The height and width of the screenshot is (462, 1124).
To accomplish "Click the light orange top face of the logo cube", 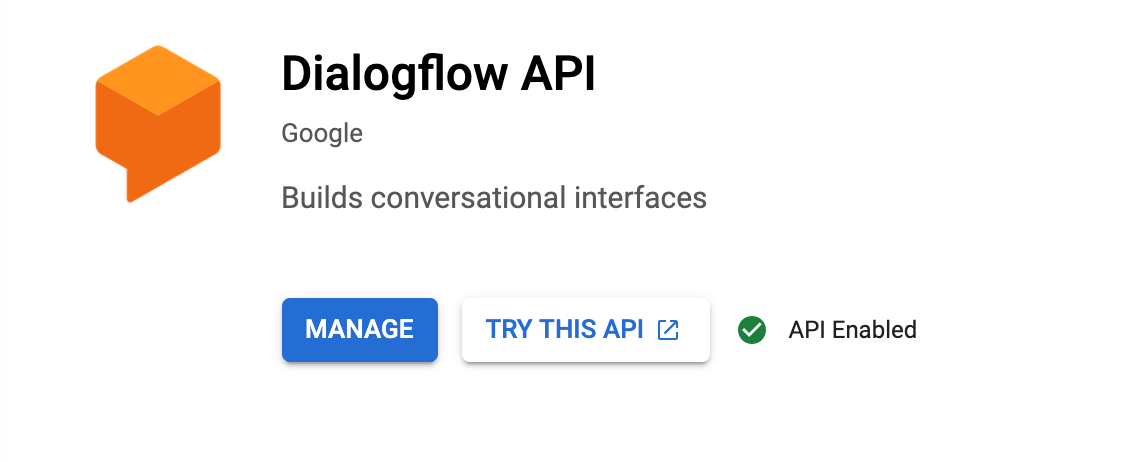I will tap(158, 78).
